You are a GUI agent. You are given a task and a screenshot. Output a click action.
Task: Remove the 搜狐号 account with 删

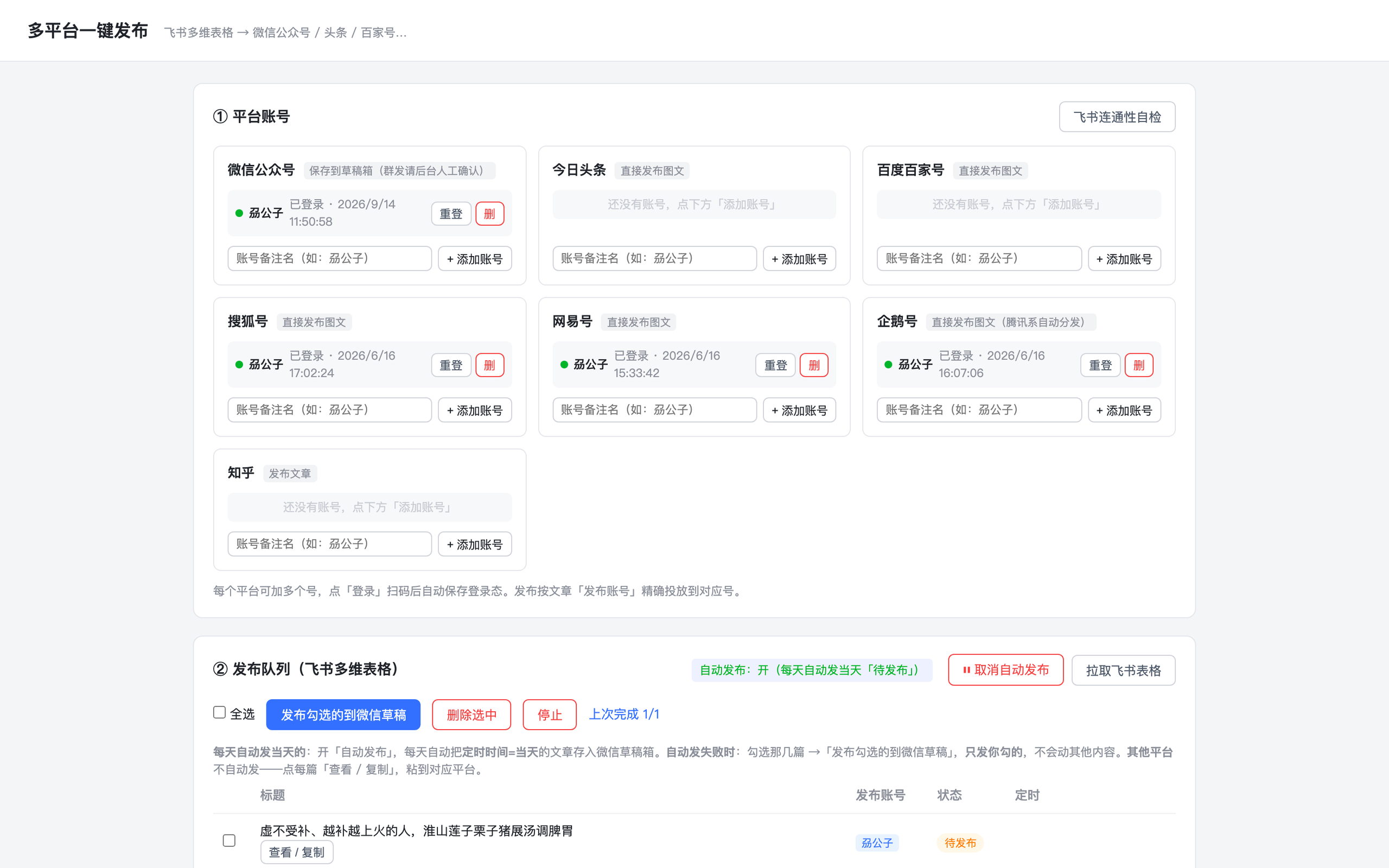(x=489, y=365)
